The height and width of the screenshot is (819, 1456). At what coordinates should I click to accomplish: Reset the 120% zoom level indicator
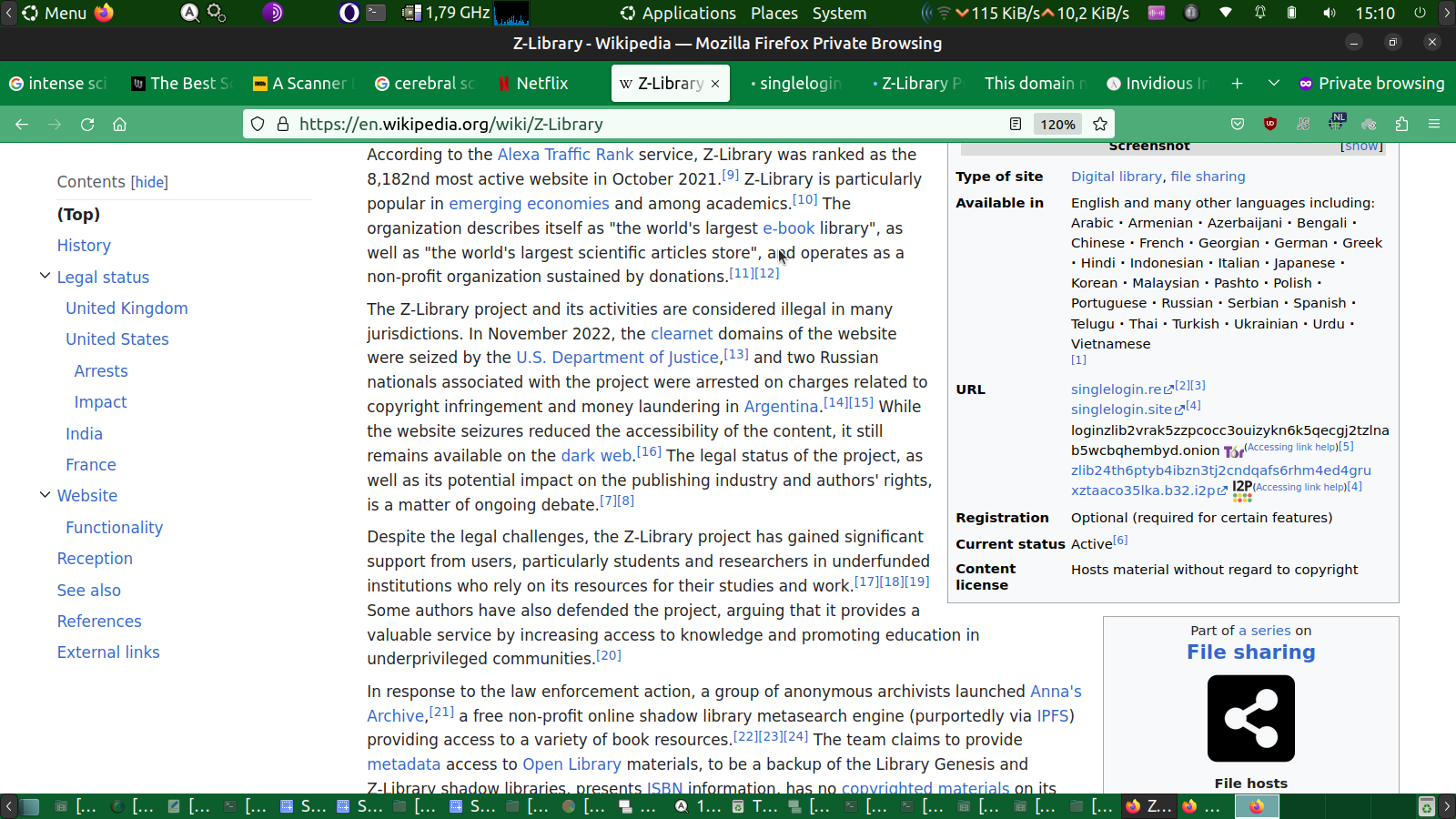click(x=1057, y=125)
